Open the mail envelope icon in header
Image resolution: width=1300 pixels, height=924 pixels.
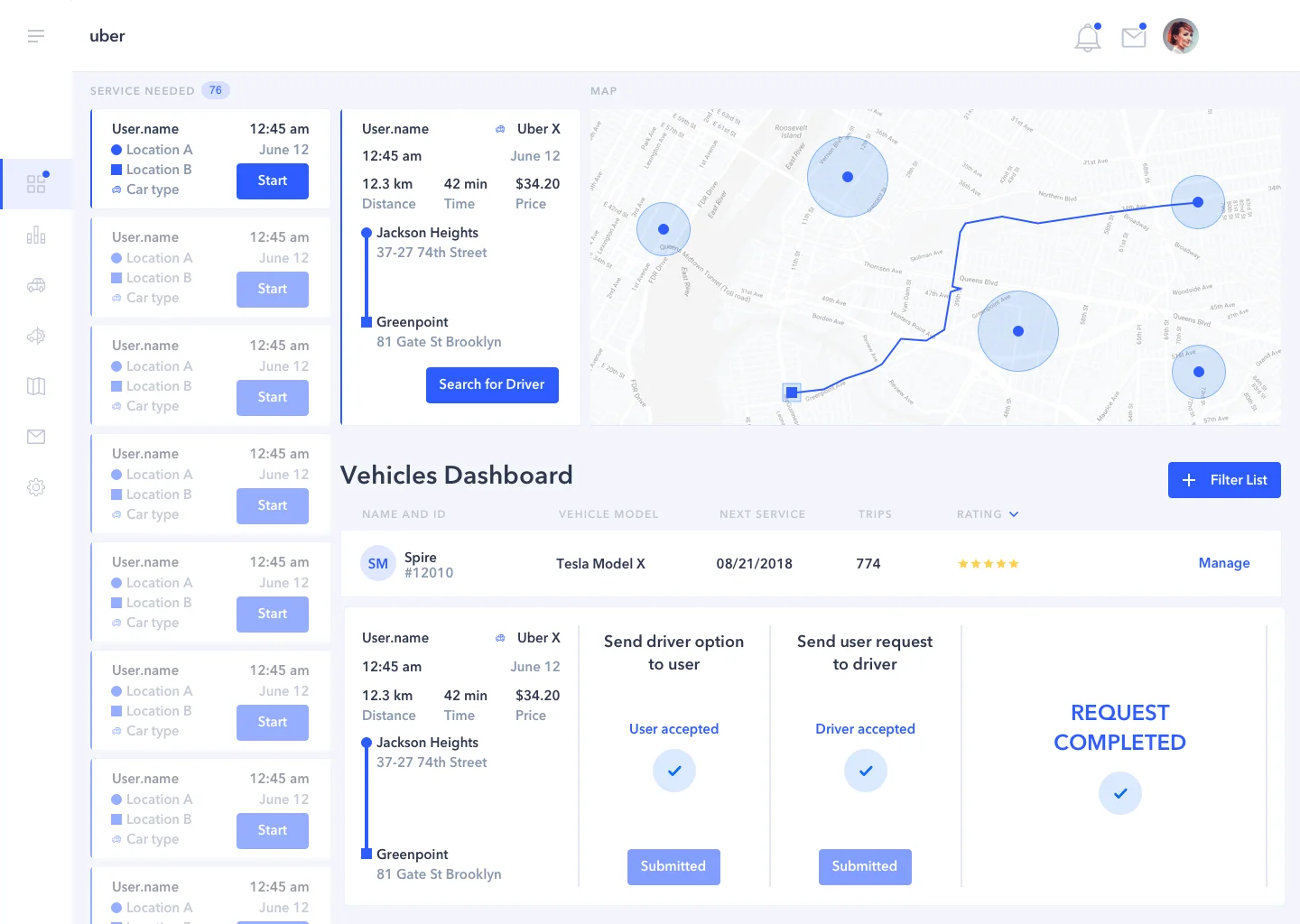tap(1134, 36)
